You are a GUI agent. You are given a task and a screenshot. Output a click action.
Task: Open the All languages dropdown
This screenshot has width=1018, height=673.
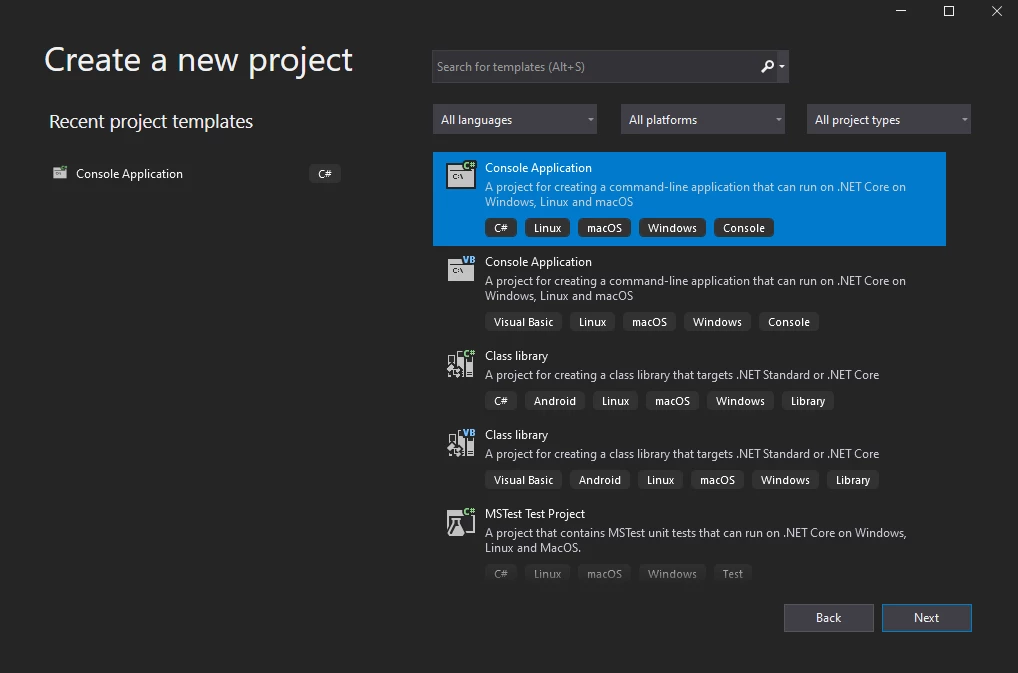point(514,120)
